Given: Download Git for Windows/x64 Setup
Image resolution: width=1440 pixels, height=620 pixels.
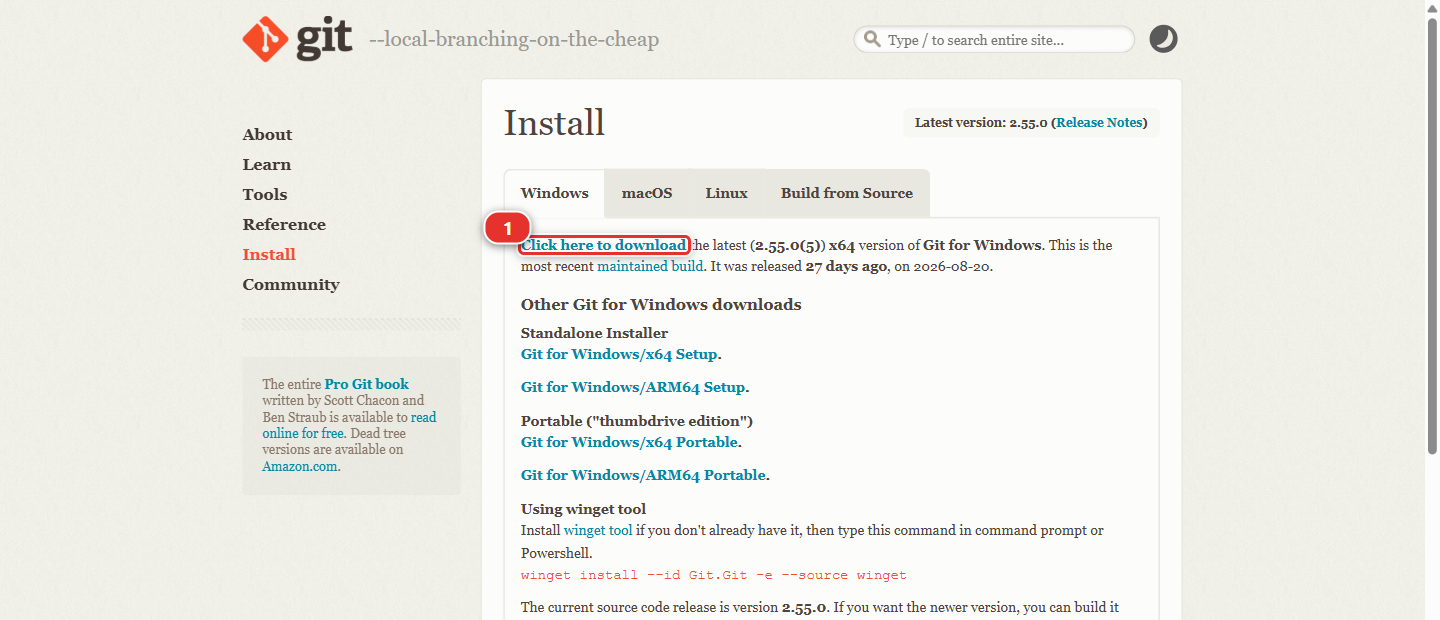Looking at the screenshot, I should 619,354.
